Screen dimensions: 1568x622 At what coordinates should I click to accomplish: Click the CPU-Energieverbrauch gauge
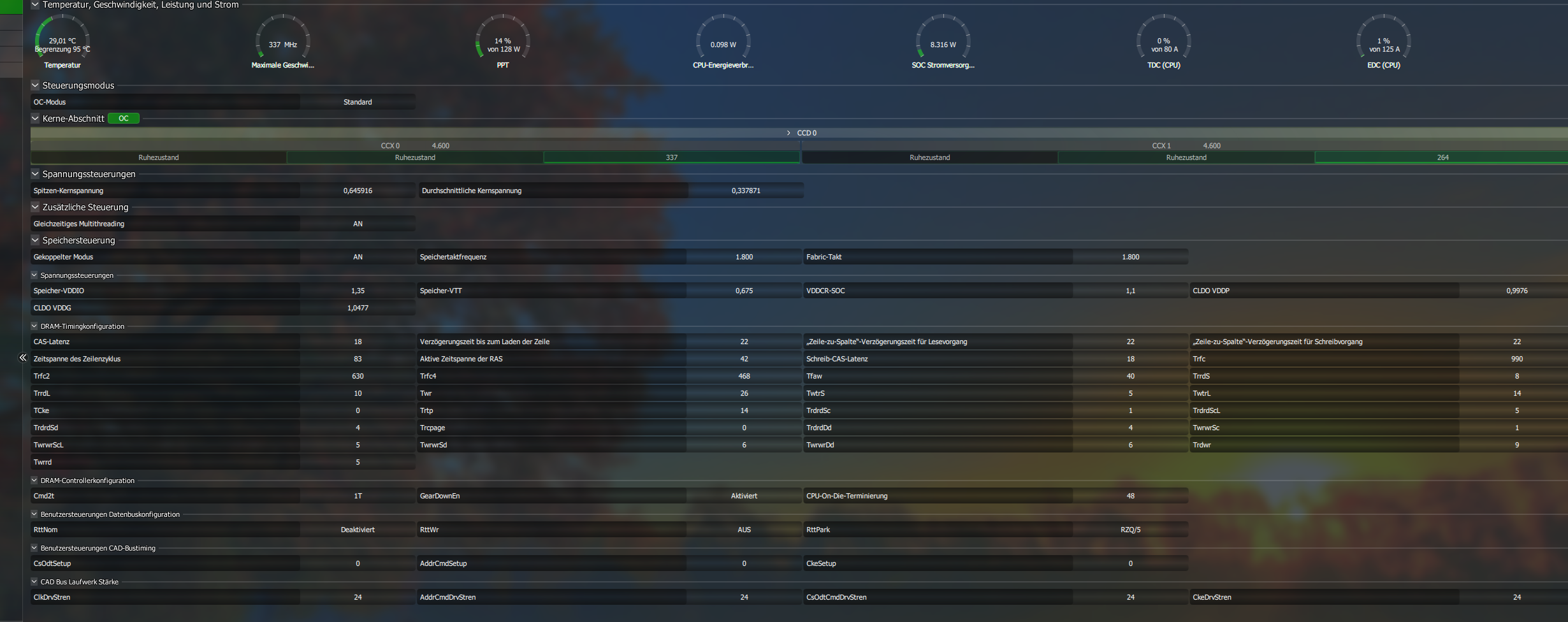pyautogui.click(x=723, y=40)
